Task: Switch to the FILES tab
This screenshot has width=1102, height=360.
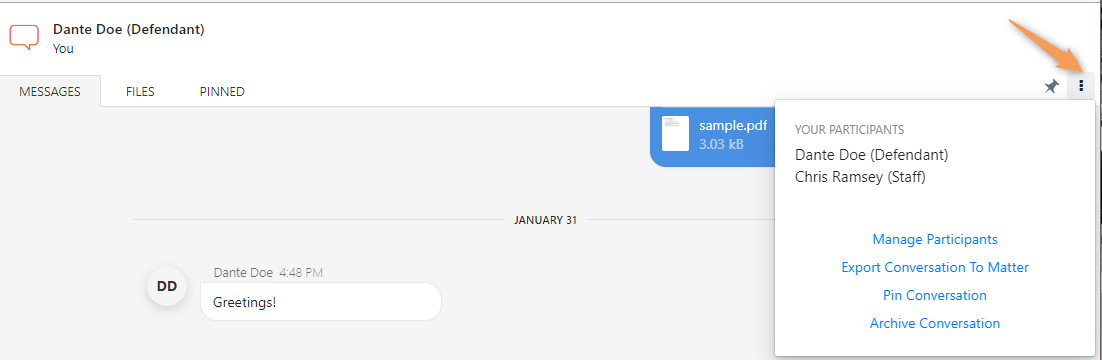Action: click(140, 91)
